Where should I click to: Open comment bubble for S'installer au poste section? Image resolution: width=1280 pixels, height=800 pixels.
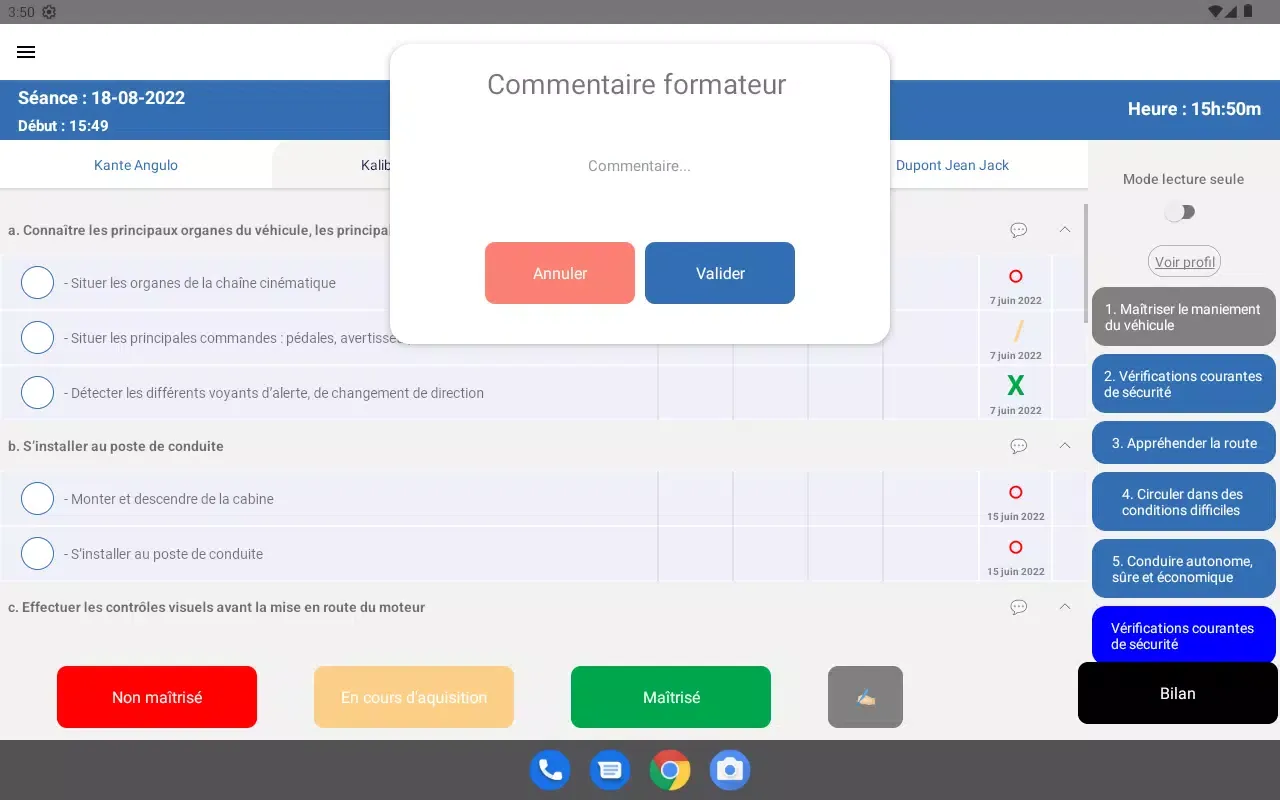point(1018,446)
